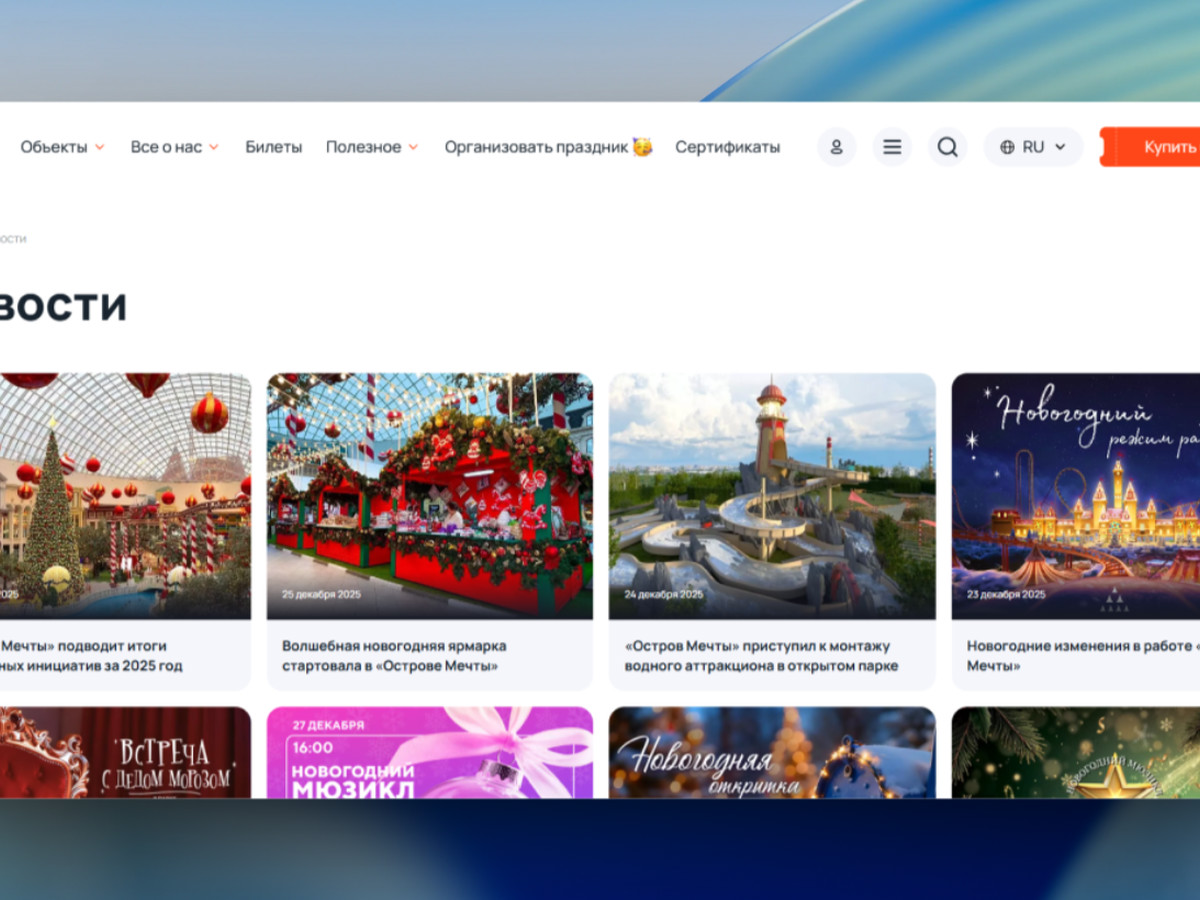Screen dimensions: 1200x900
Task: Open the Полезное navigation item
Action: coord(363,147)
